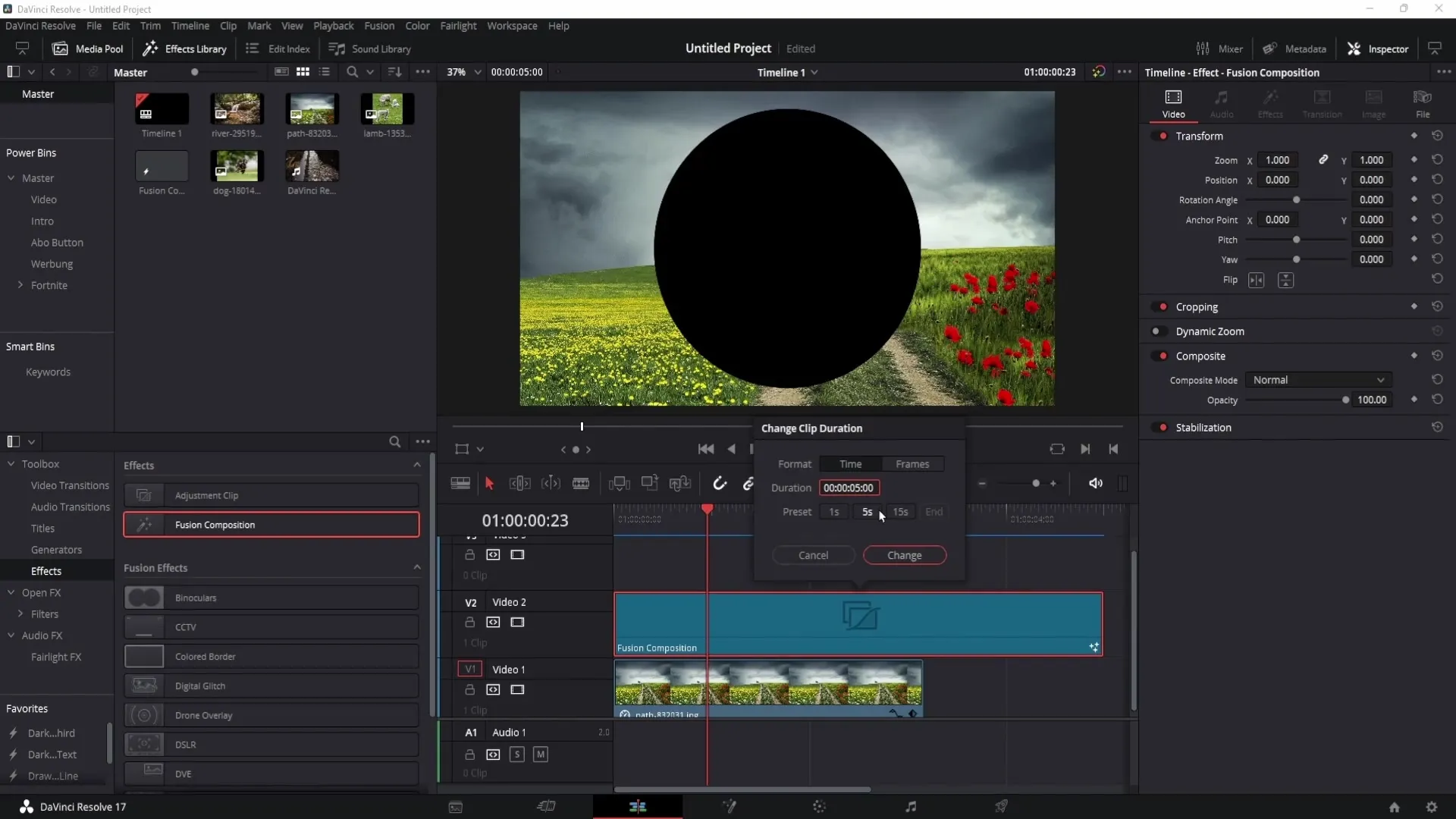Click the Change button in dialog

(904, 555)
